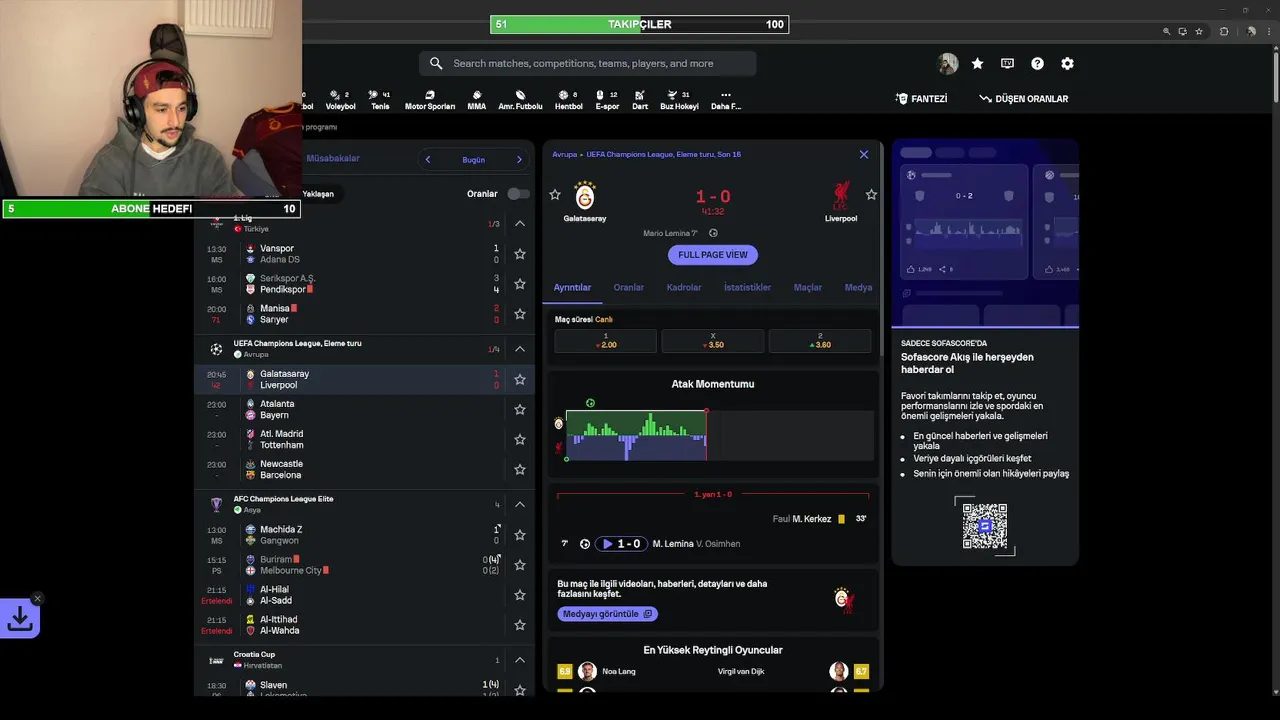
Task: Collapse AFC Champions League Elite section
Action: [520, 505]
